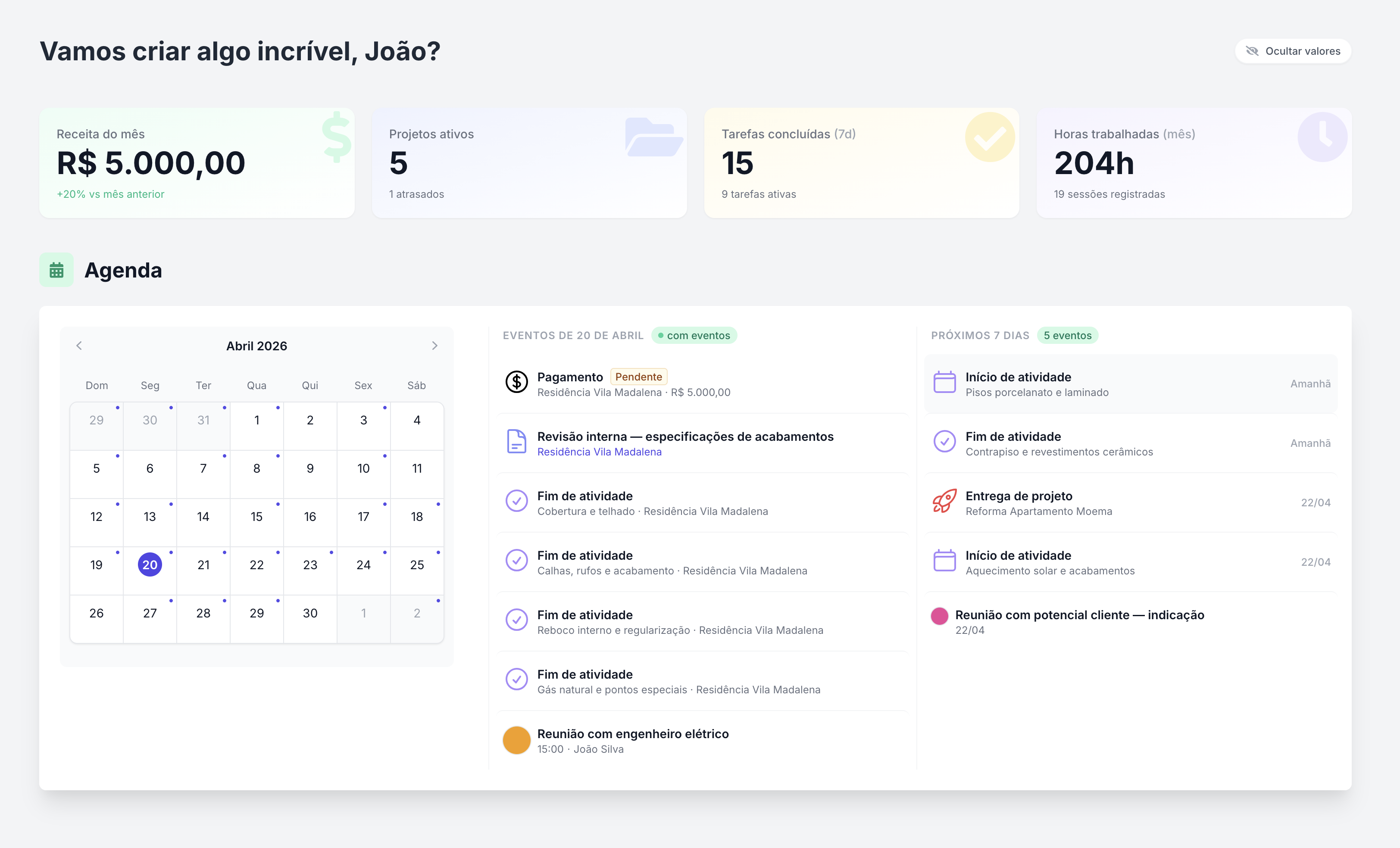Open the Tarefas concluídas card
This screenshot has height=848, width=1400.
coord(861,163)
